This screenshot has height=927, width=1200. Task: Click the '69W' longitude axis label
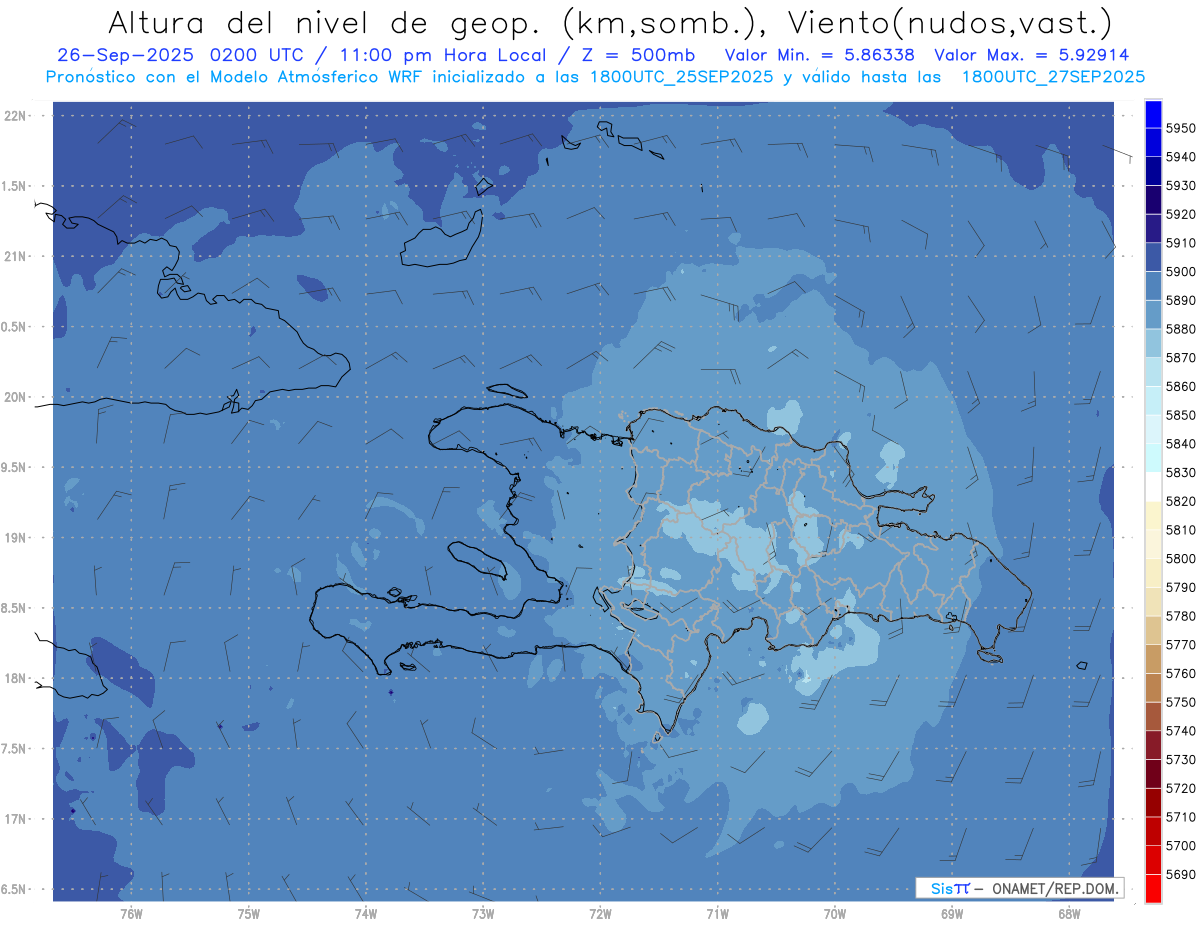point(952,914)
